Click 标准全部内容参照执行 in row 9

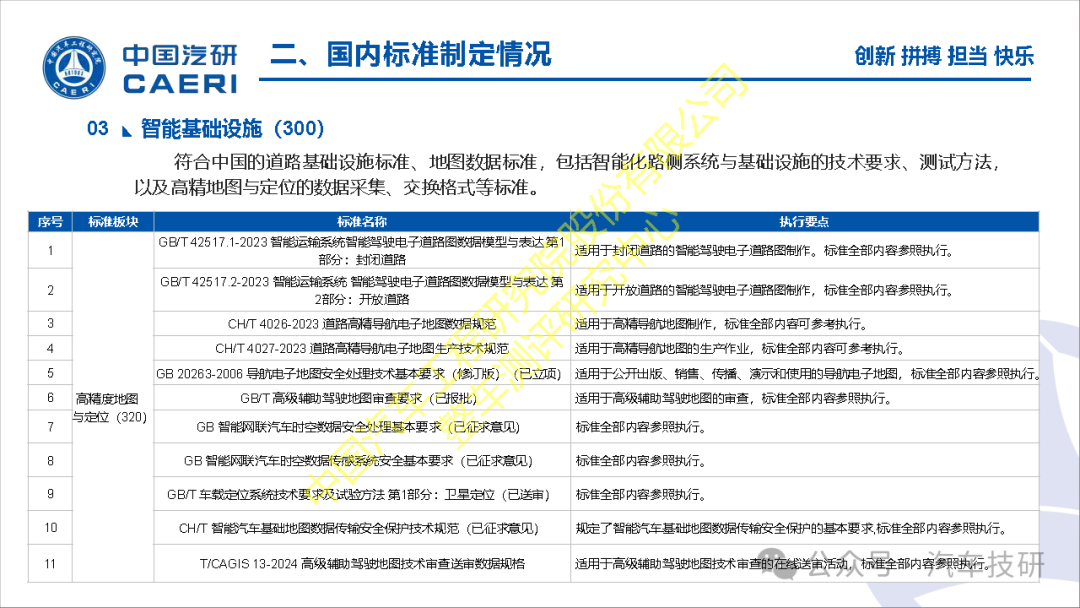[x=641, y=494]
